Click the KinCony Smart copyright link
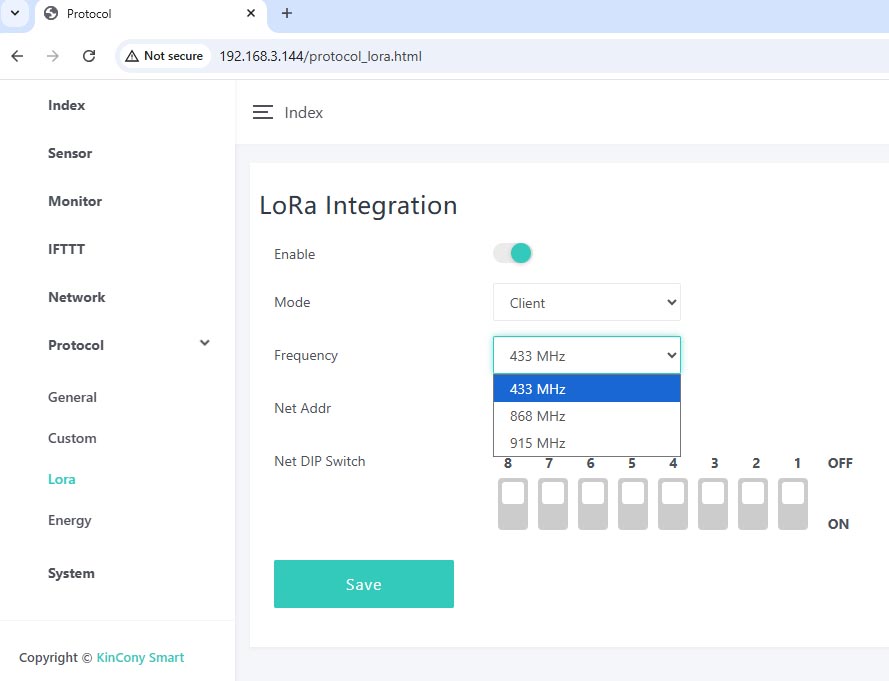 [140, 657]
